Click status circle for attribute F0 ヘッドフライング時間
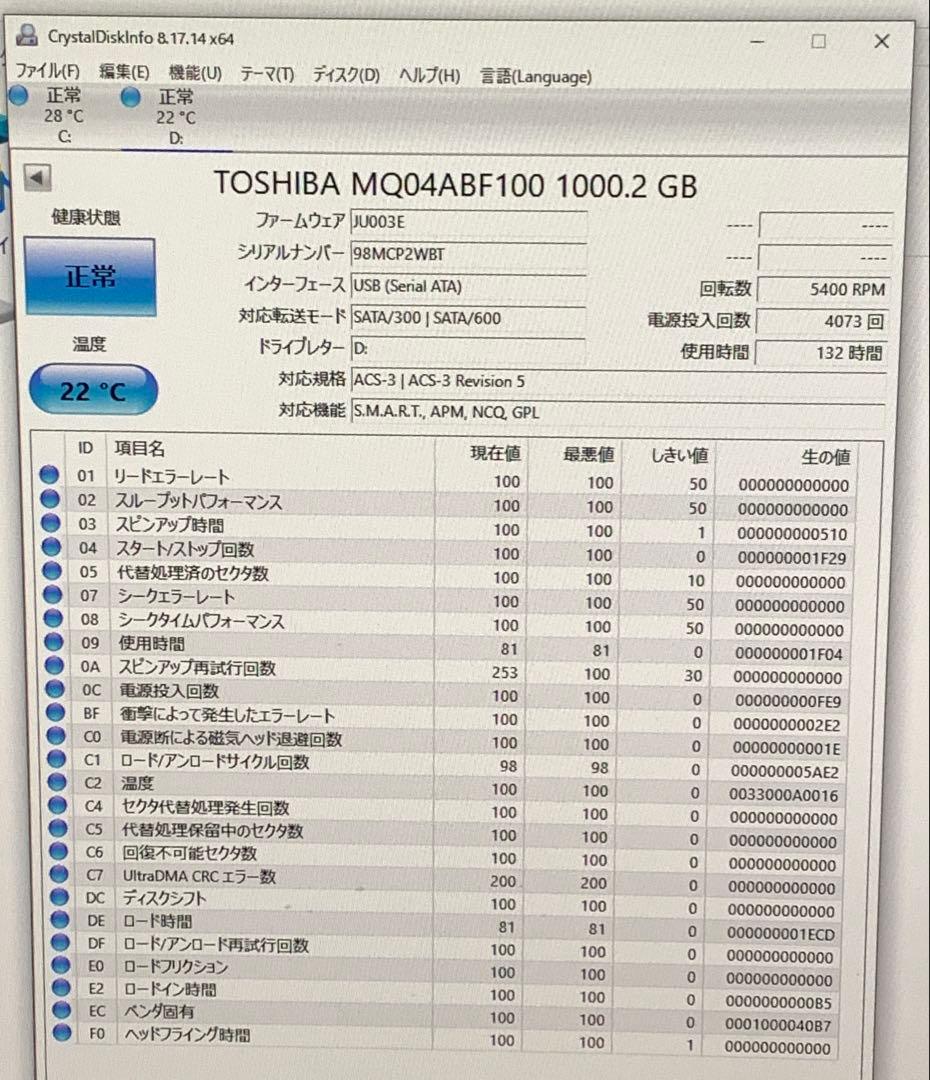The image size is (930, 1080). 62,1032
